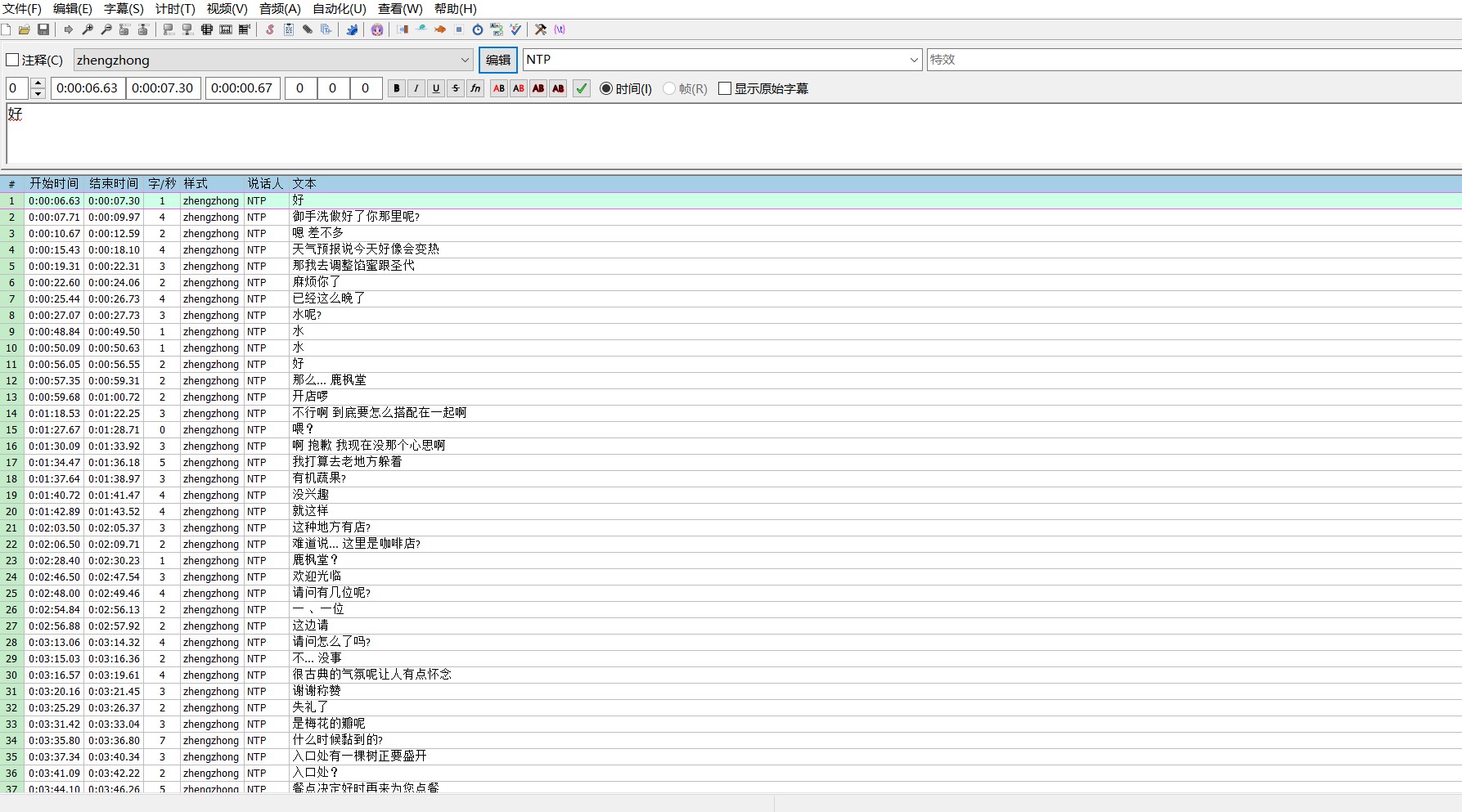Create a new subtitle file
Viewport: 1462px width, 812px height.
pyautogui.click(x=6, y=29)
